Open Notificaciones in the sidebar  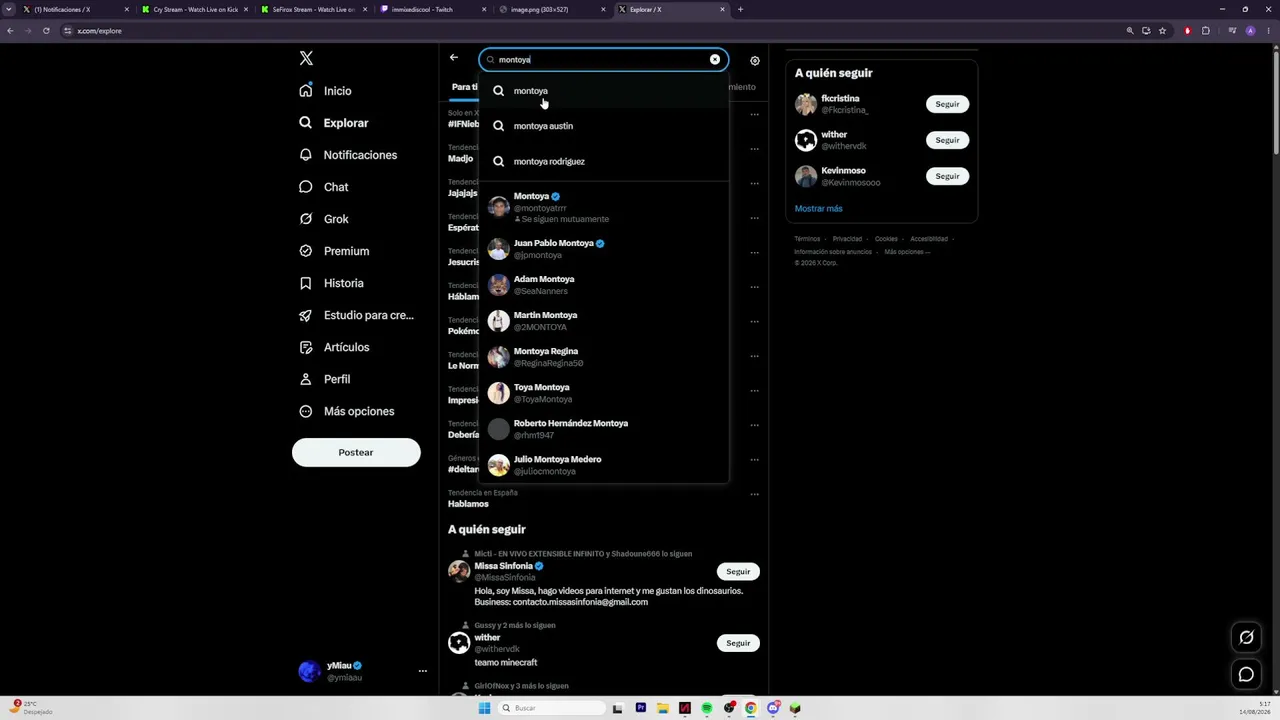(348, 155)
